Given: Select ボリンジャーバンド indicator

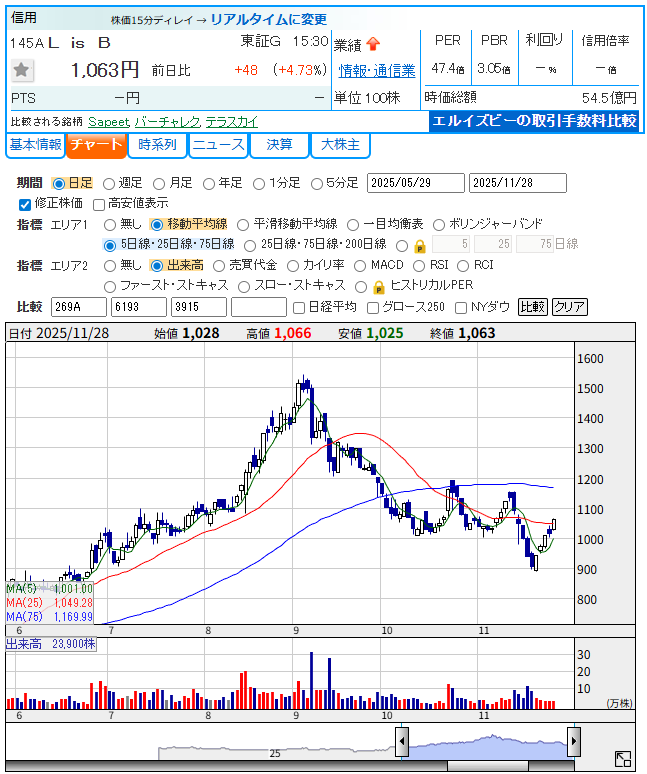Looking at the screenshot, I should tap(439, 225).
